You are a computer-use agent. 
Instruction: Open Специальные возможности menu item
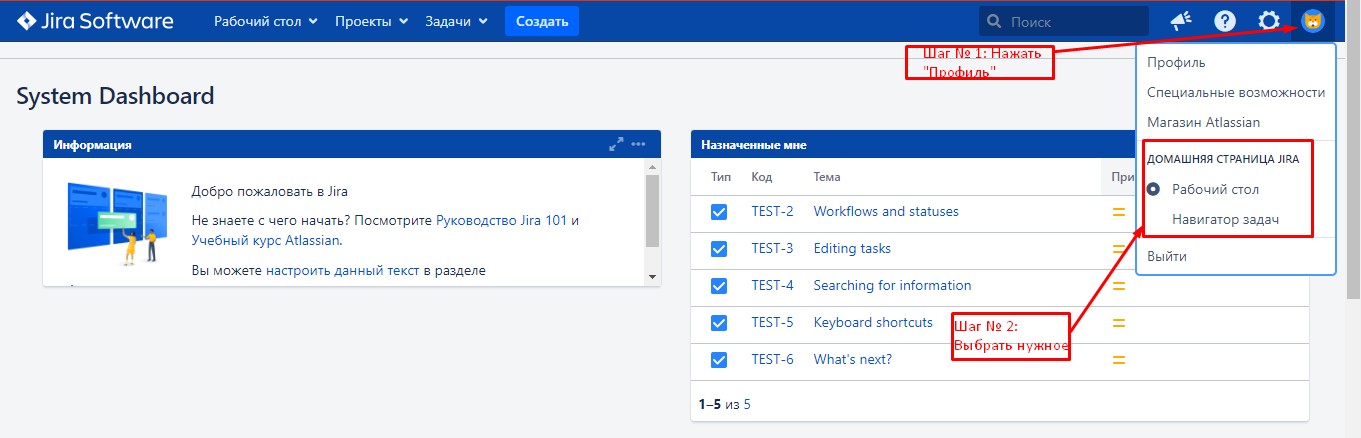coord(1236,92)
